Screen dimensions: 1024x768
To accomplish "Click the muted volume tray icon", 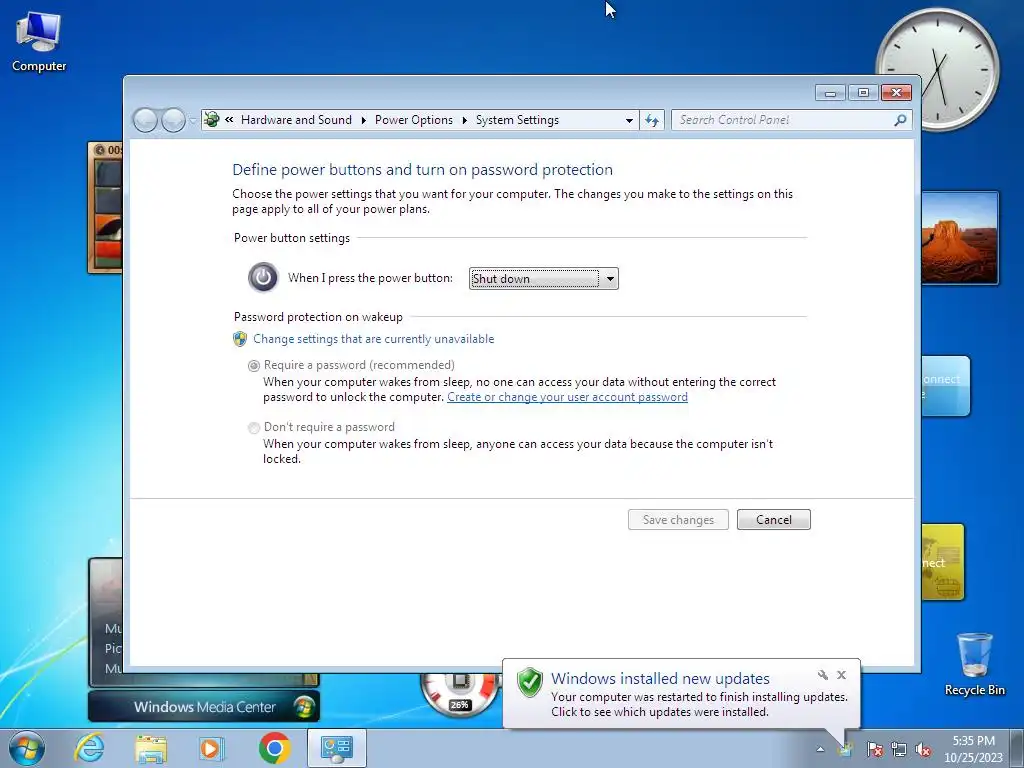I will click(923, 749).
